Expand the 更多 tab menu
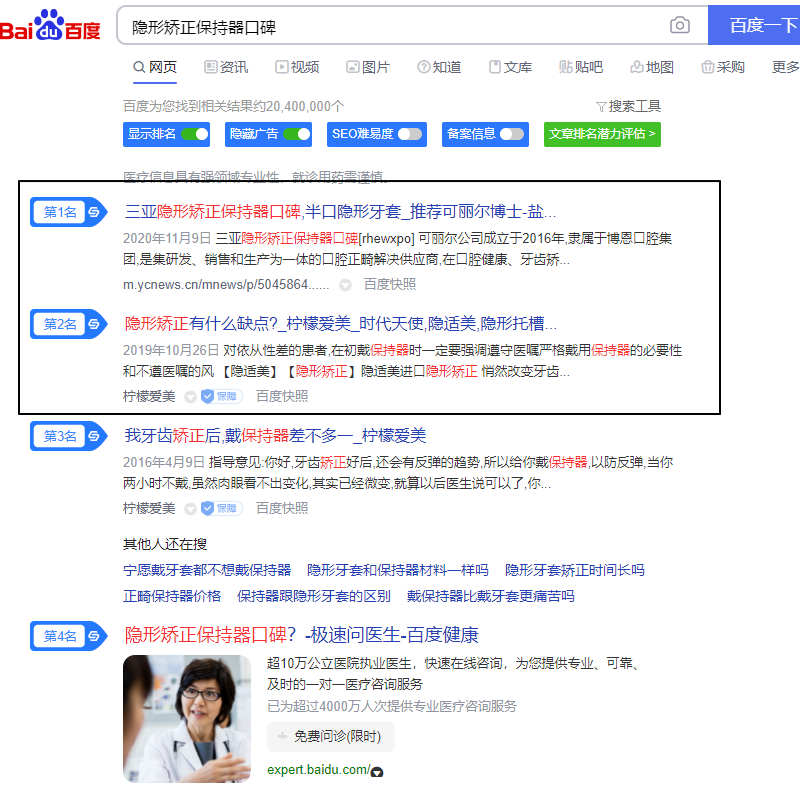This screenshot has height=800, width=800. click(x=786, y=67)
